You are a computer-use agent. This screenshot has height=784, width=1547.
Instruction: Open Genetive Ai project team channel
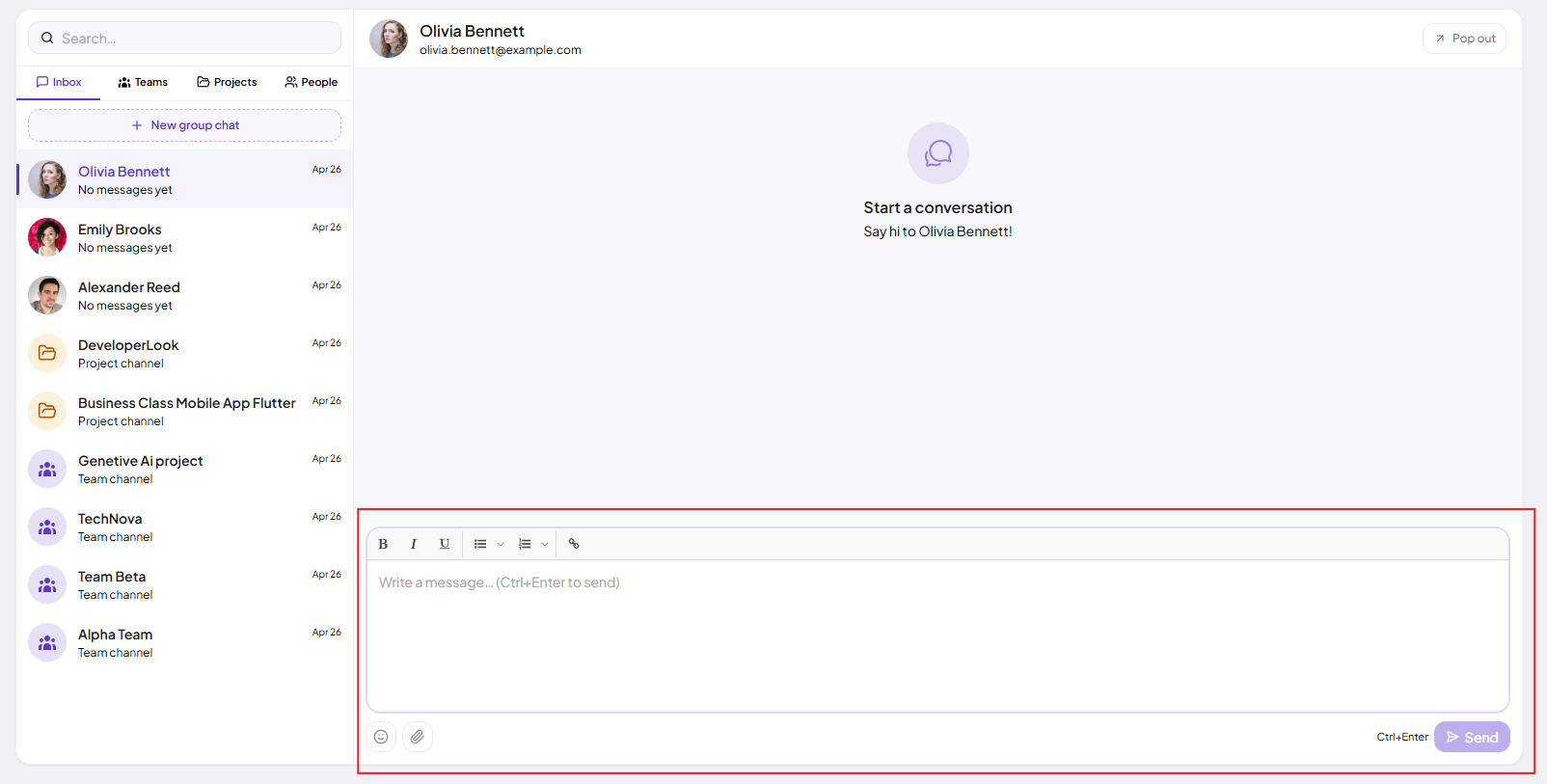(184, 469)
